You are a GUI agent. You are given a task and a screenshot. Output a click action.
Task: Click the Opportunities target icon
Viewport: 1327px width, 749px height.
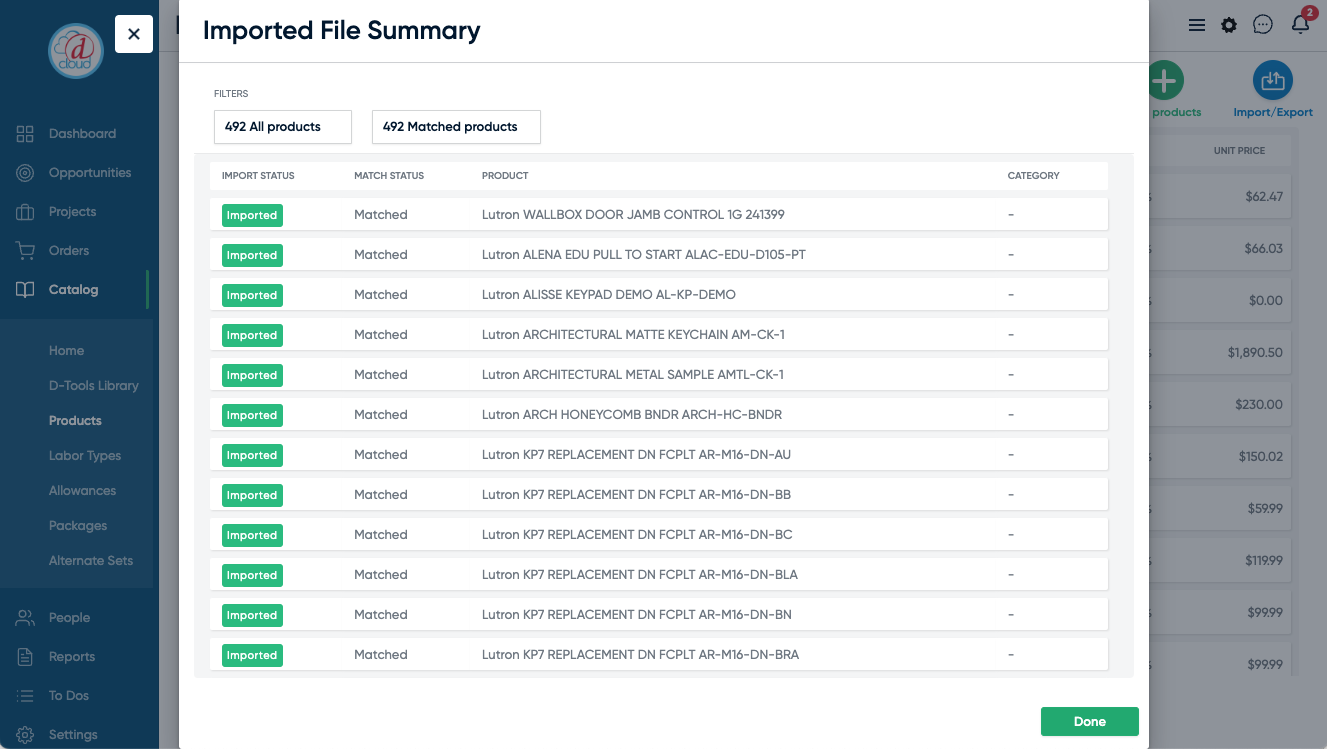pyautogui.click(x=25, y=173)
